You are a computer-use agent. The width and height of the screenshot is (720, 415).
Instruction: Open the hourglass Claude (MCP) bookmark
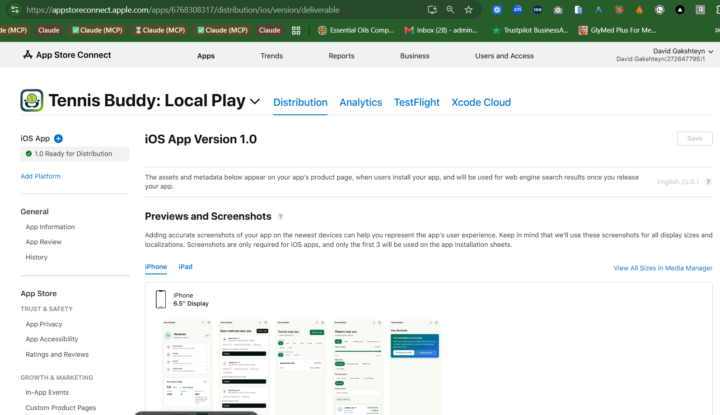160,30
